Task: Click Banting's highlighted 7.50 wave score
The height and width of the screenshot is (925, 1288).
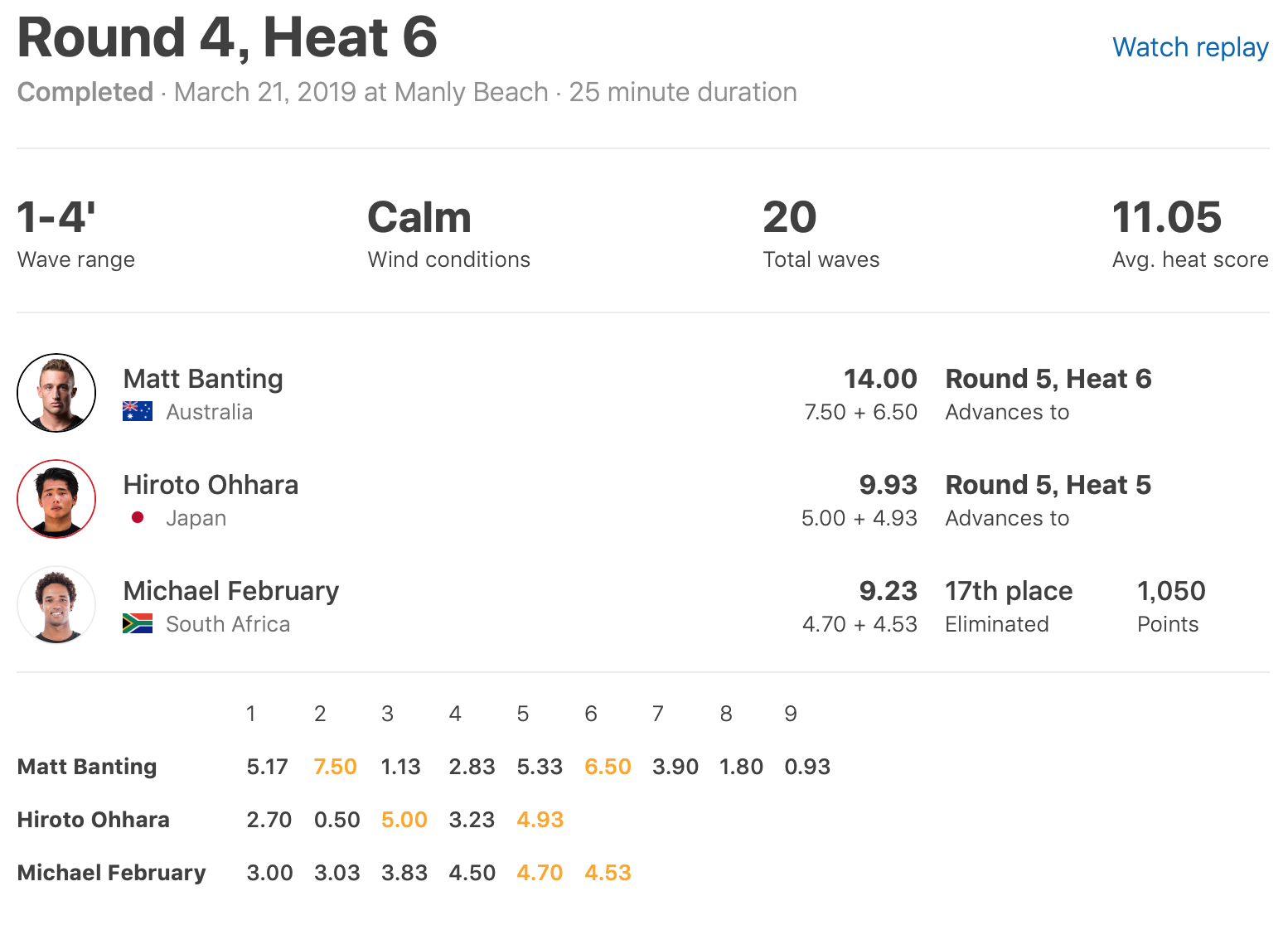Action: click(x=335, y=767)
